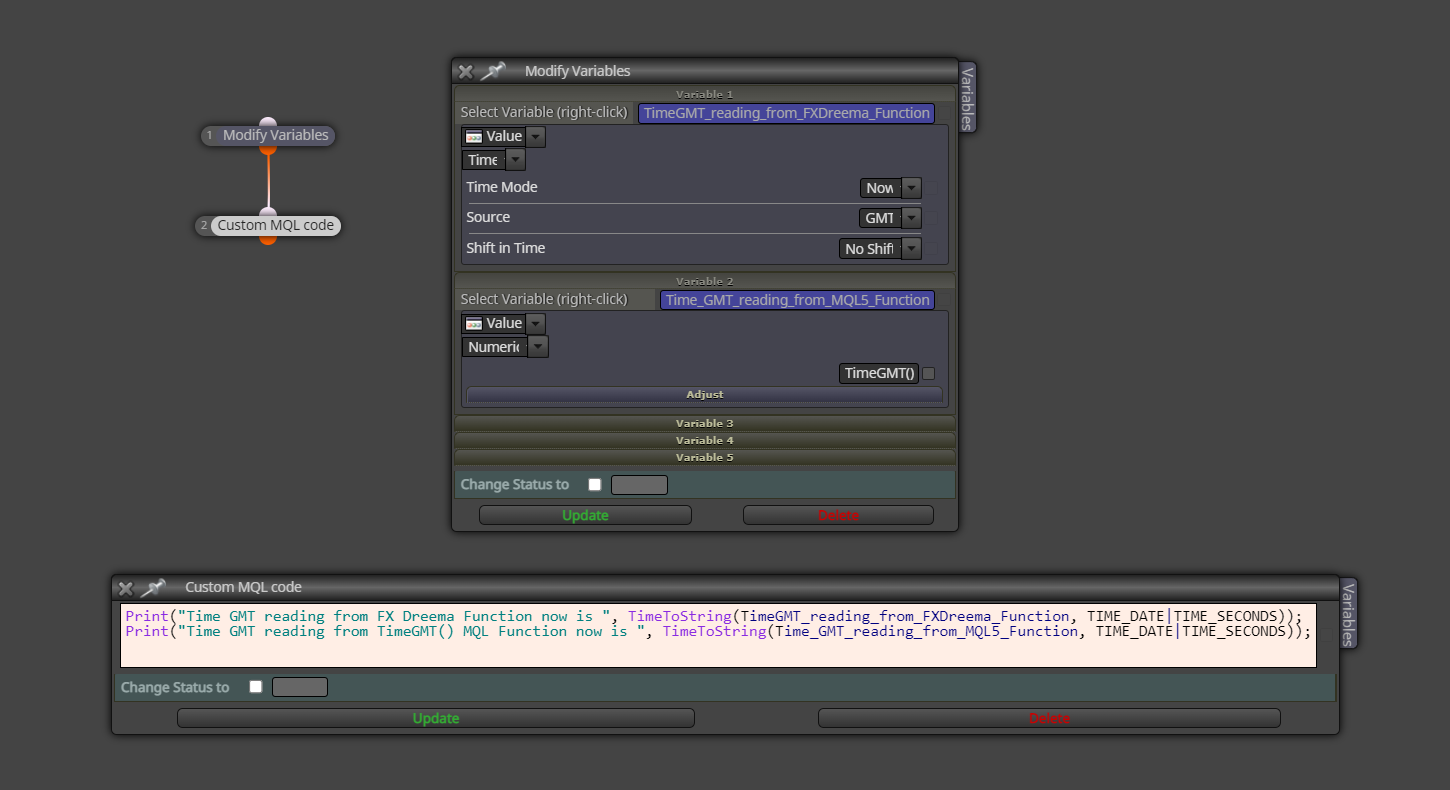The width and height of the screenshot is (1450, 790).
Task: Click inside the custom MQL code text area
Action: [718, 635]
